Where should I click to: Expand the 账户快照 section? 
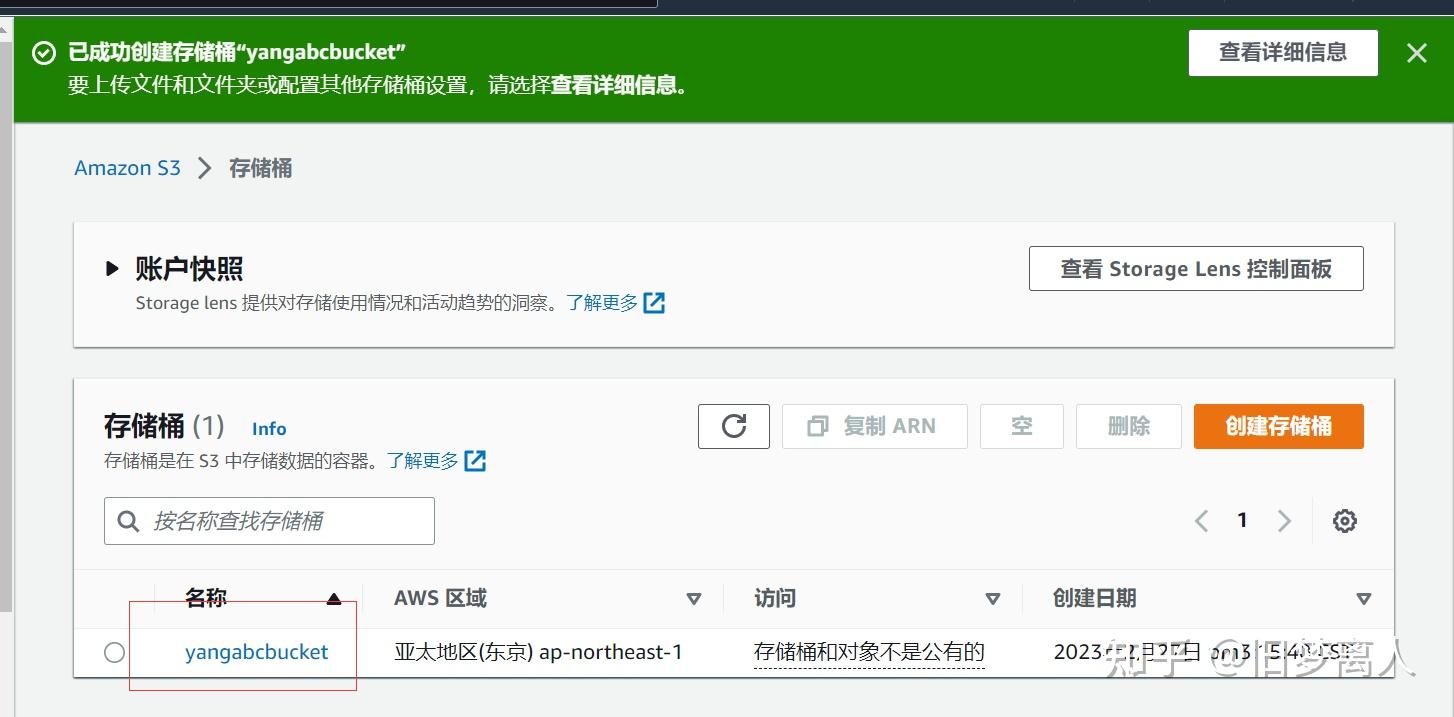tap(113, 268)
